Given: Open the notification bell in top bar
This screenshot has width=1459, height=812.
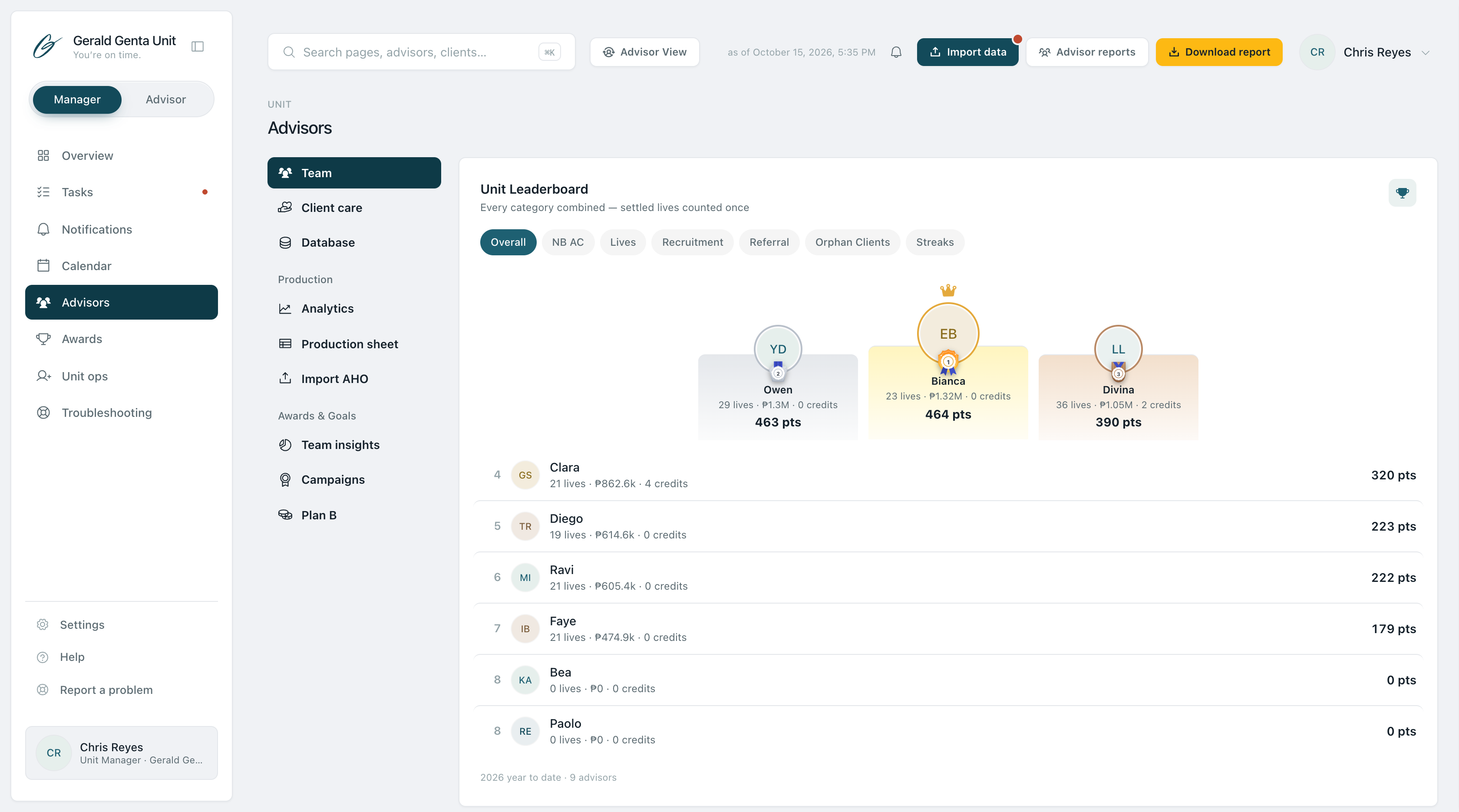Looking at the screenshot, I should 896,52.
